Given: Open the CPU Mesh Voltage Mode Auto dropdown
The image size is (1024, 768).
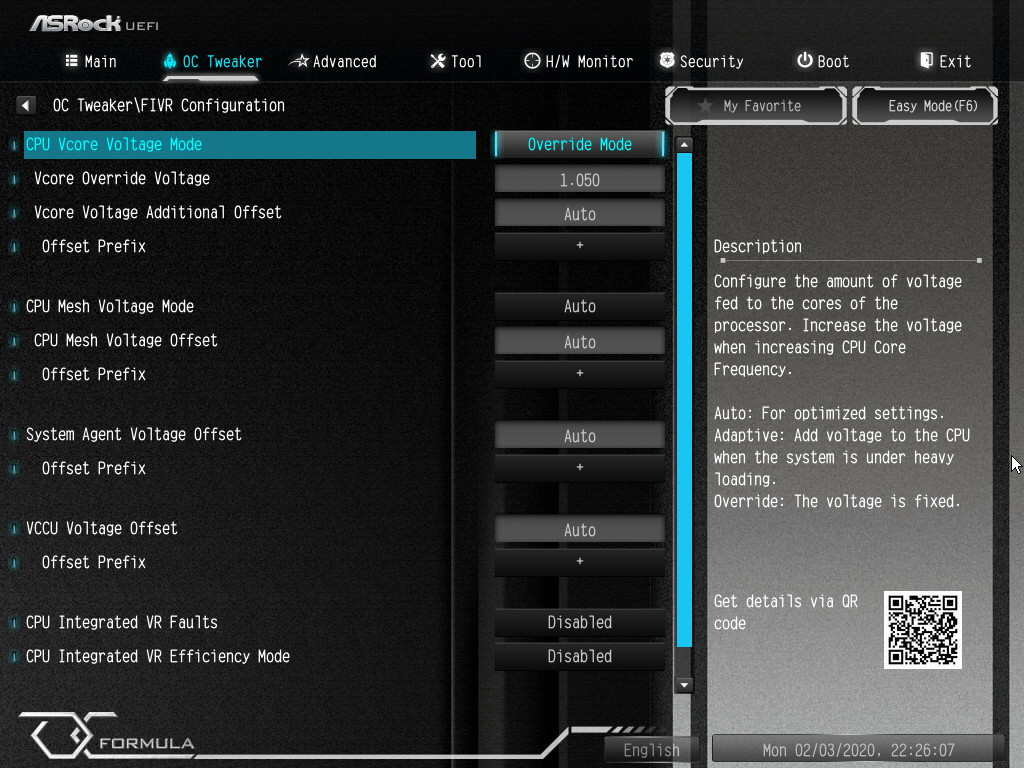Looking at the screenshot, I should 580,306.
